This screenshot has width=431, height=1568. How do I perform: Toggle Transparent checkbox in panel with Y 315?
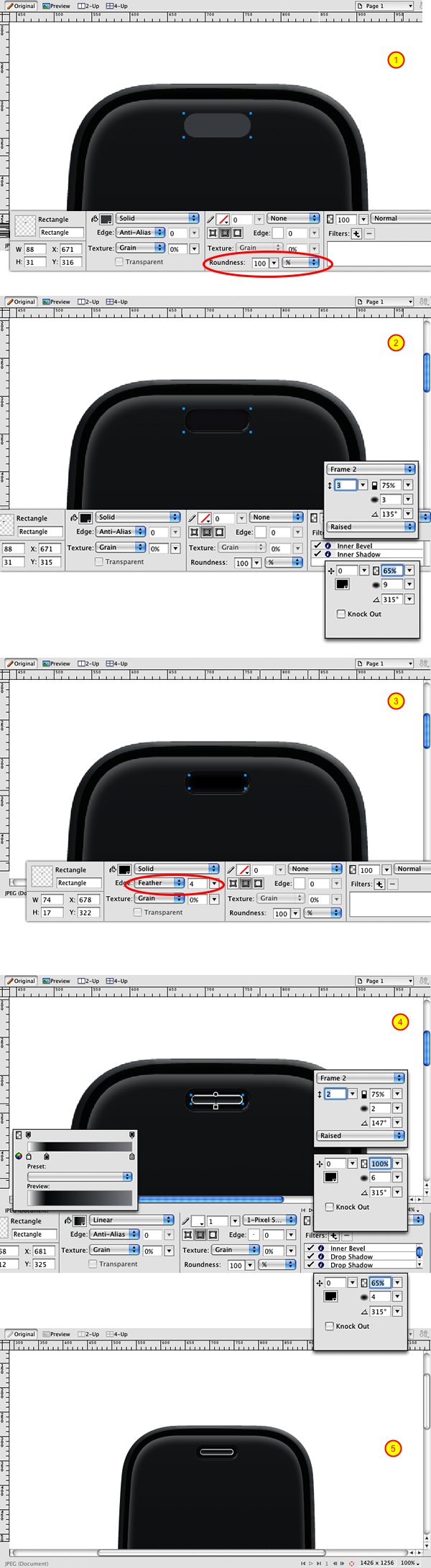[x=99, y=561]
